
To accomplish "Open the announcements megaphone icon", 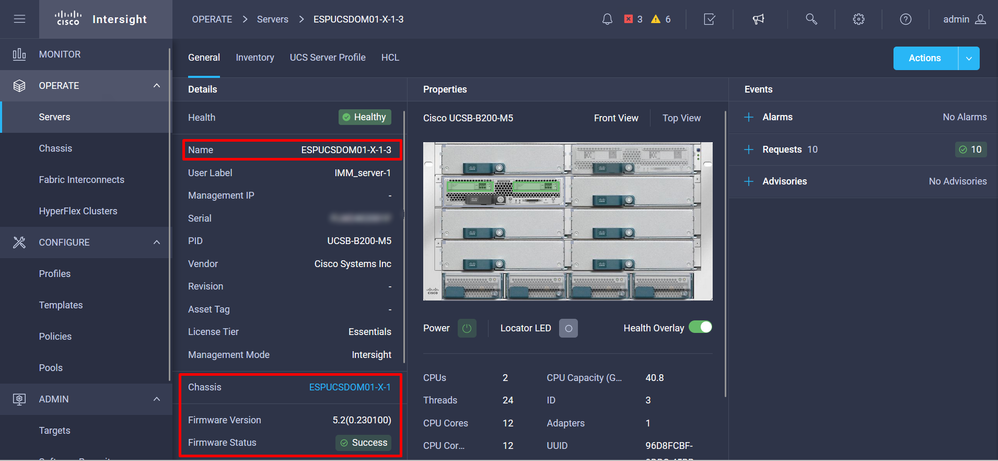I will click(758, 19).
